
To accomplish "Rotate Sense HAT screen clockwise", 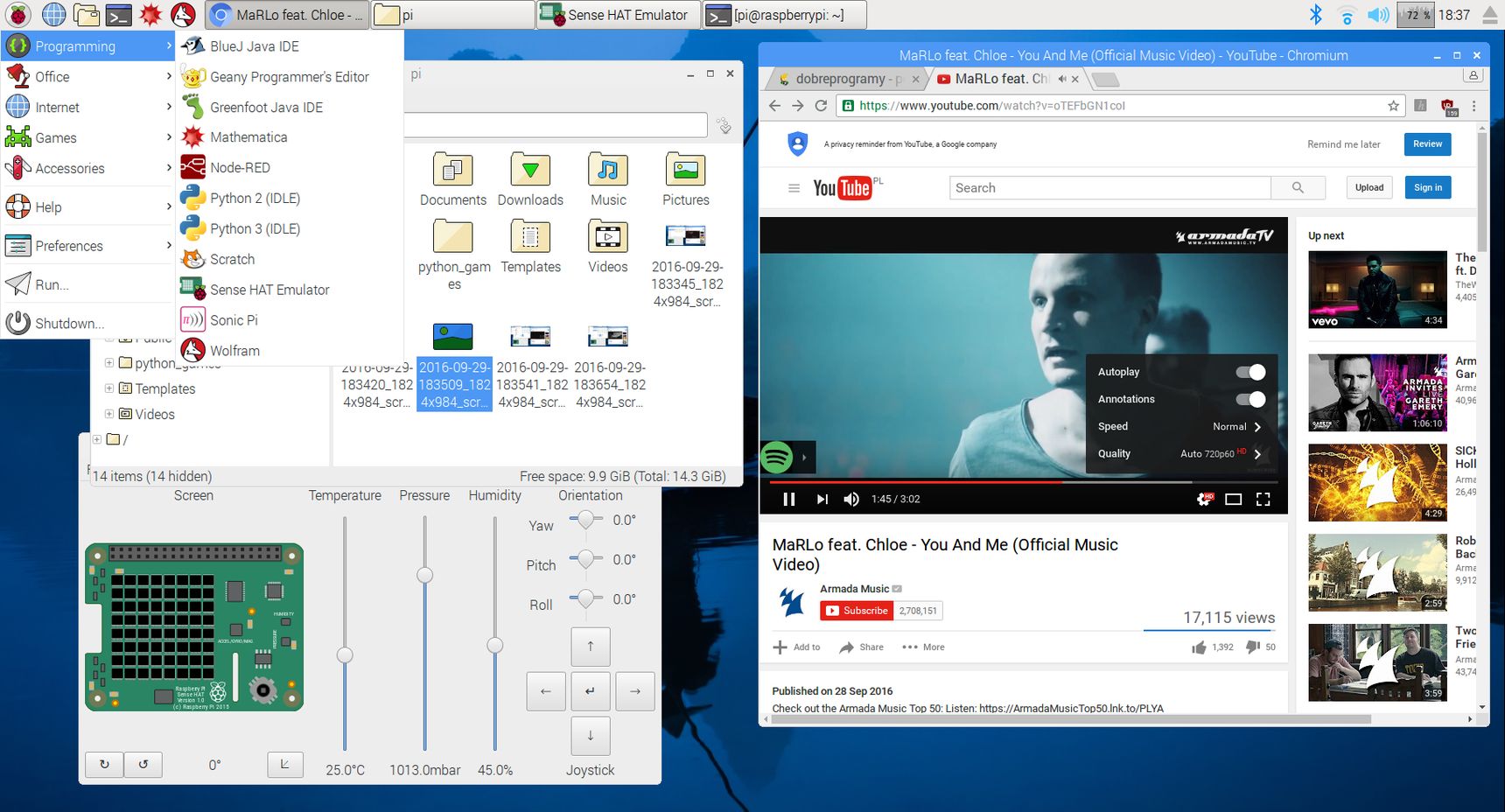I will (105, 764).
